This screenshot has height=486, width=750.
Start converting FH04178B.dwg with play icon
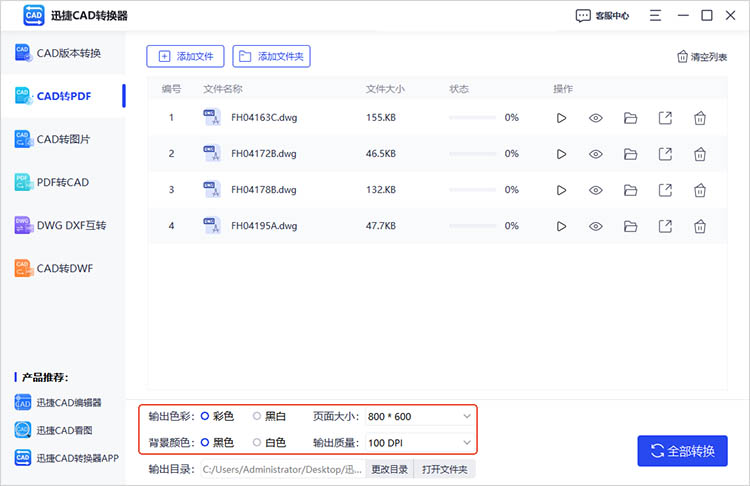tap(562, 190)
